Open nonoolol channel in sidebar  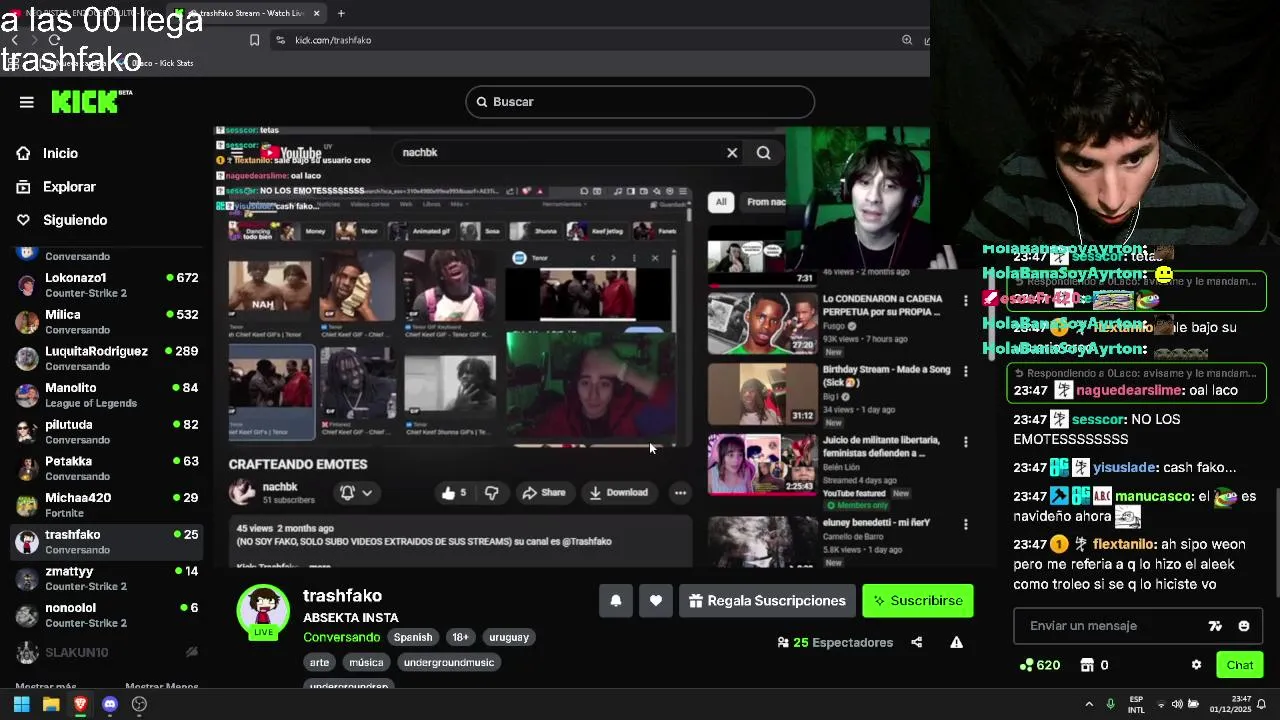(105, 615)
